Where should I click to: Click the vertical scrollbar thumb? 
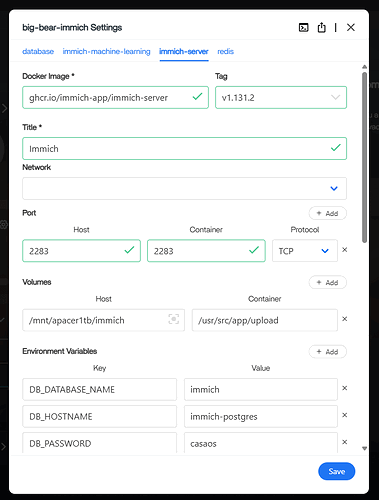(365, 157)
